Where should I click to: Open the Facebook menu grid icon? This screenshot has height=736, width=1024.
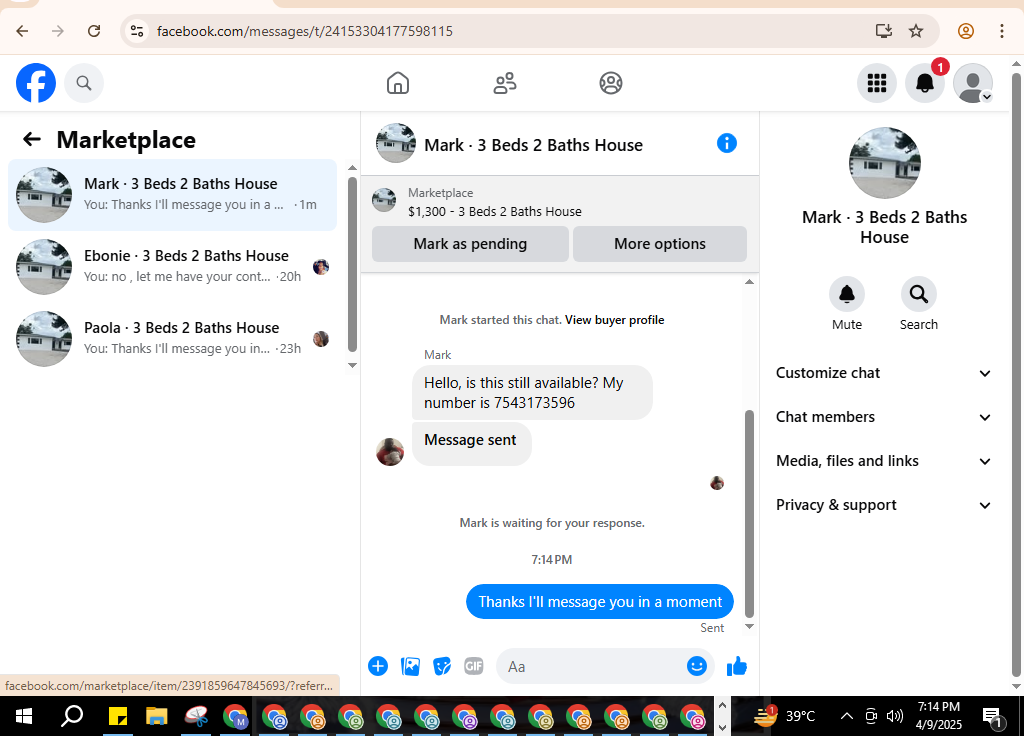tap(876, 83)
